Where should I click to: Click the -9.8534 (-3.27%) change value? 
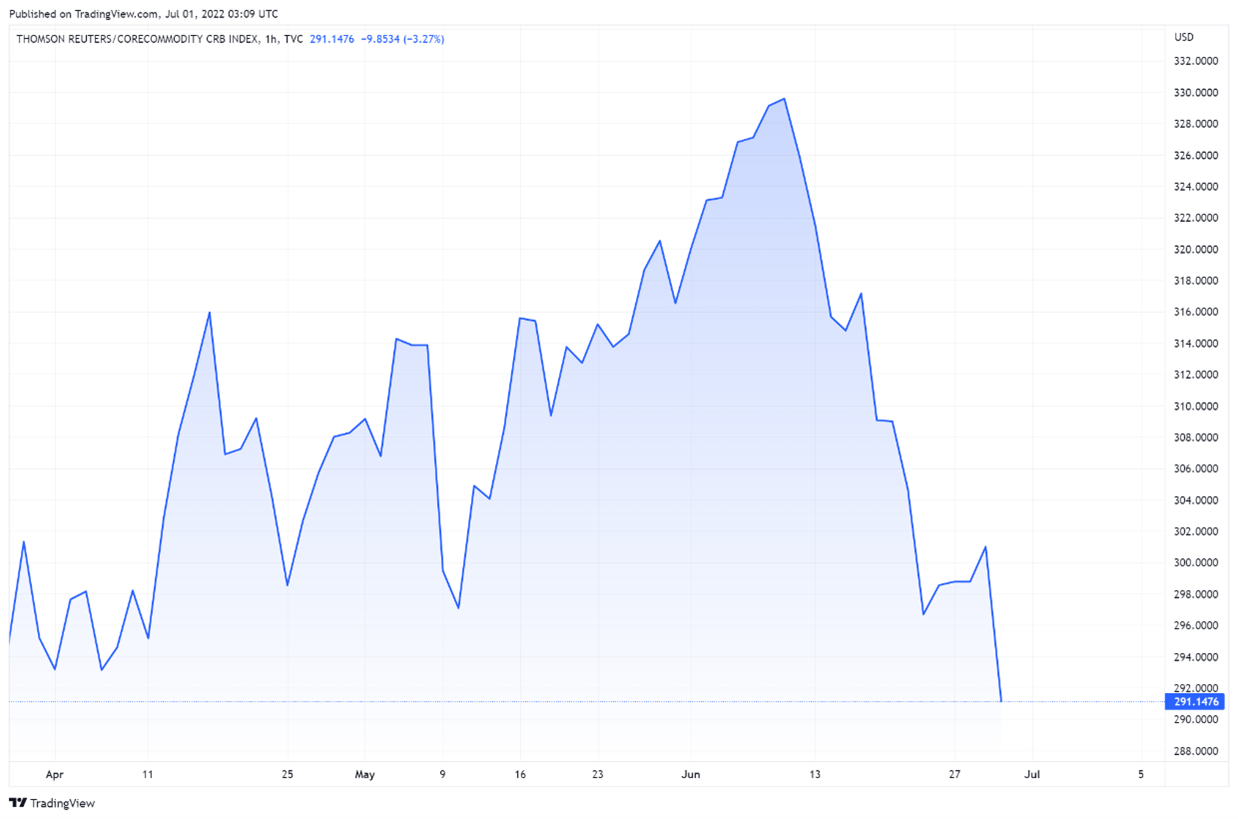pos(402,39)
